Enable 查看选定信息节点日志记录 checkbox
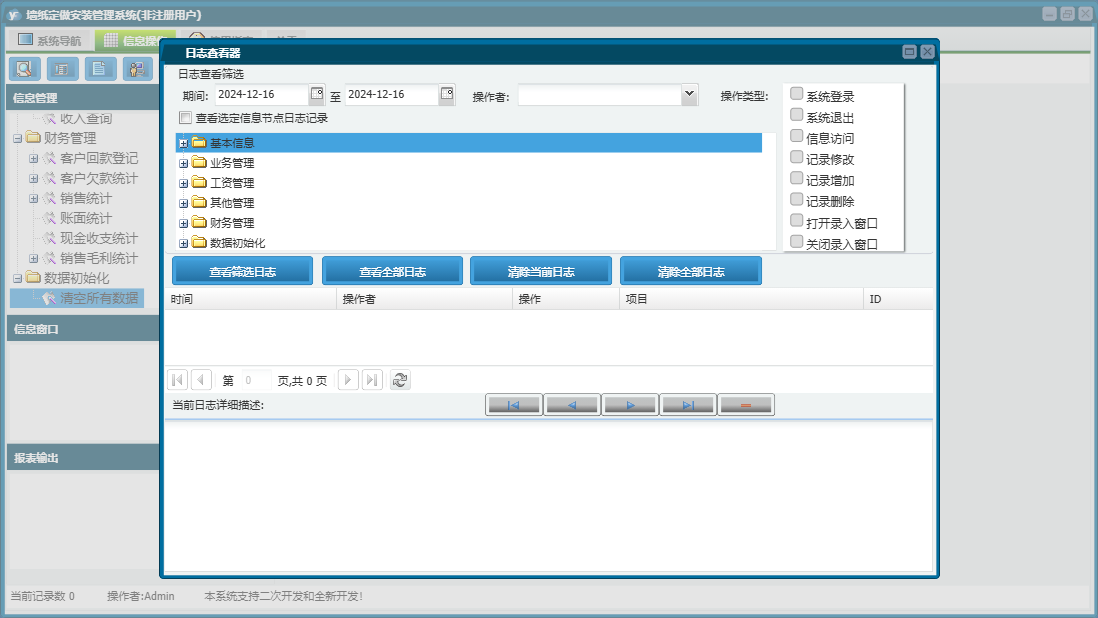The width and height of the screenshot is (1098, 618). click(186, 118)
